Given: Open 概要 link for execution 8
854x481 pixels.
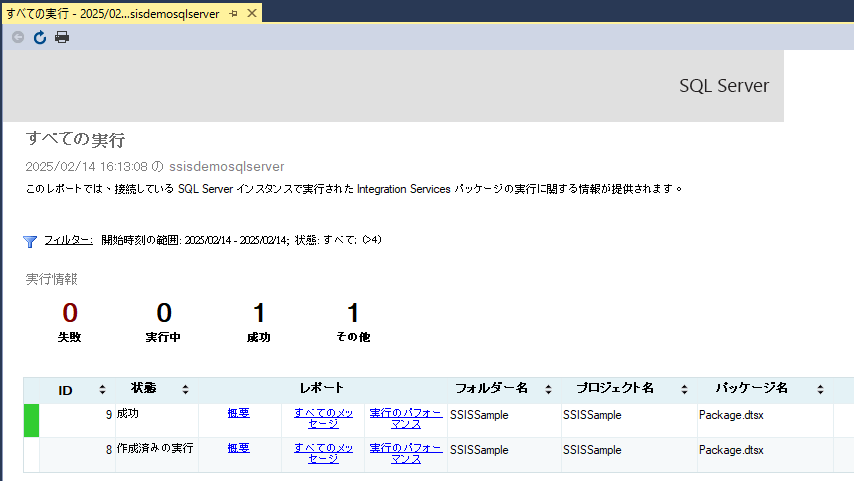Looking at the screenshot, I should pyautogui.click(x=239, y=448).
